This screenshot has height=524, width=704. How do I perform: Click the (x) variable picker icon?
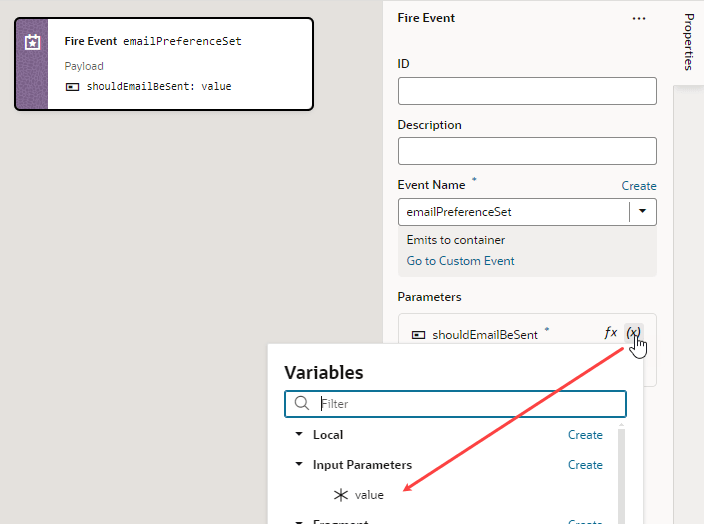[633, 333]
